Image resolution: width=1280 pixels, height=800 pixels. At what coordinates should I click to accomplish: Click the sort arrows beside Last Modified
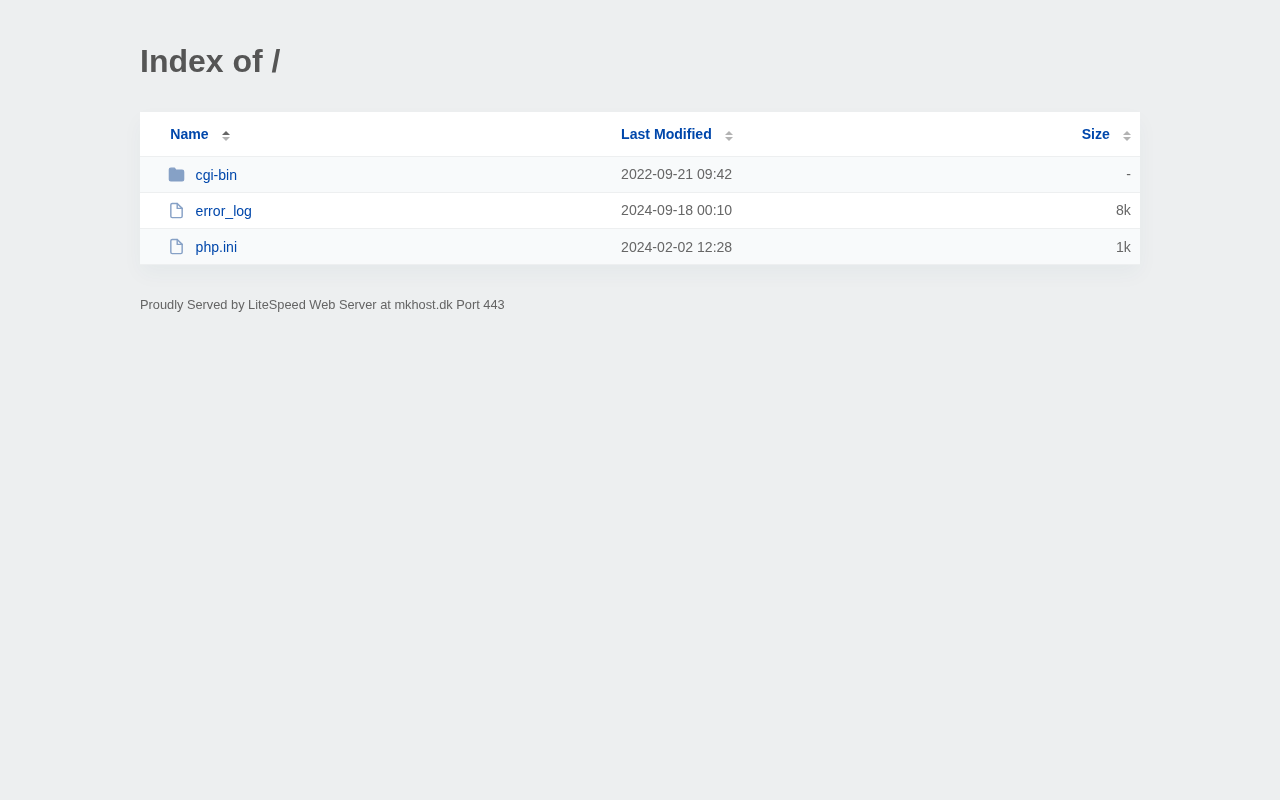pyautogui.click(x=729, y=135)
